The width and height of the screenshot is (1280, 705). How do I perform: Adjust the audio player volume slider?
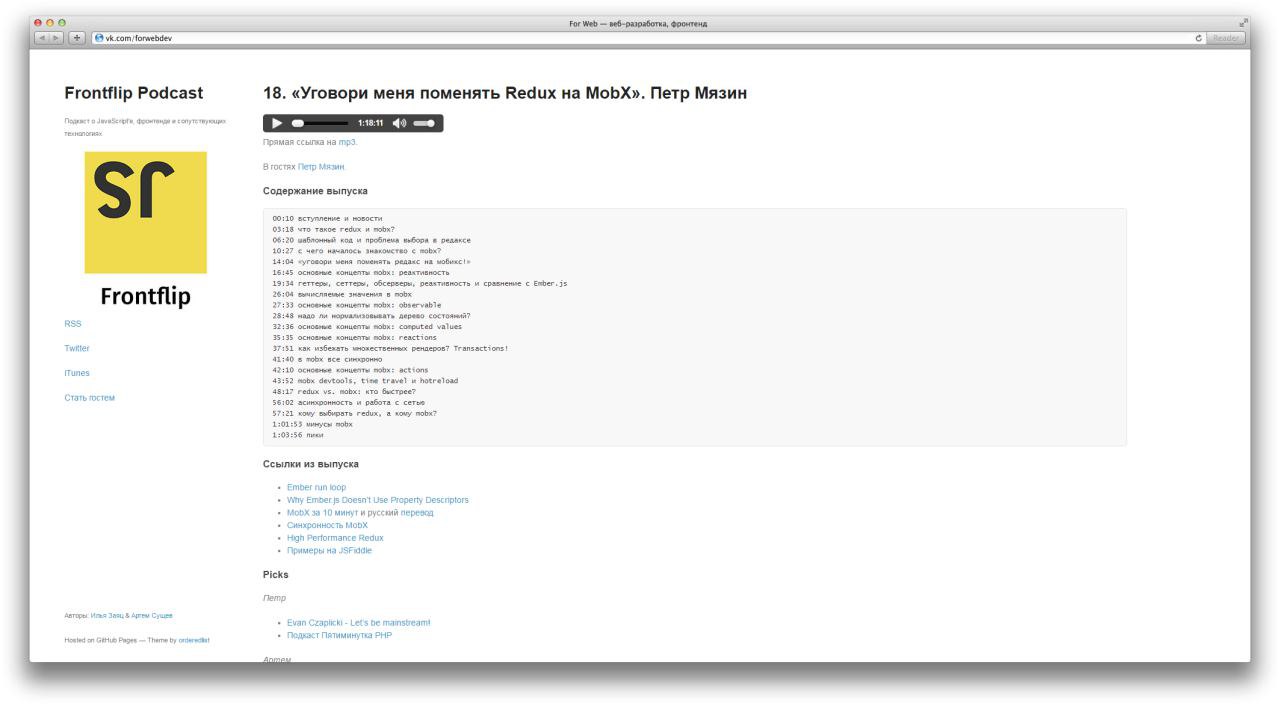point(424,123)
